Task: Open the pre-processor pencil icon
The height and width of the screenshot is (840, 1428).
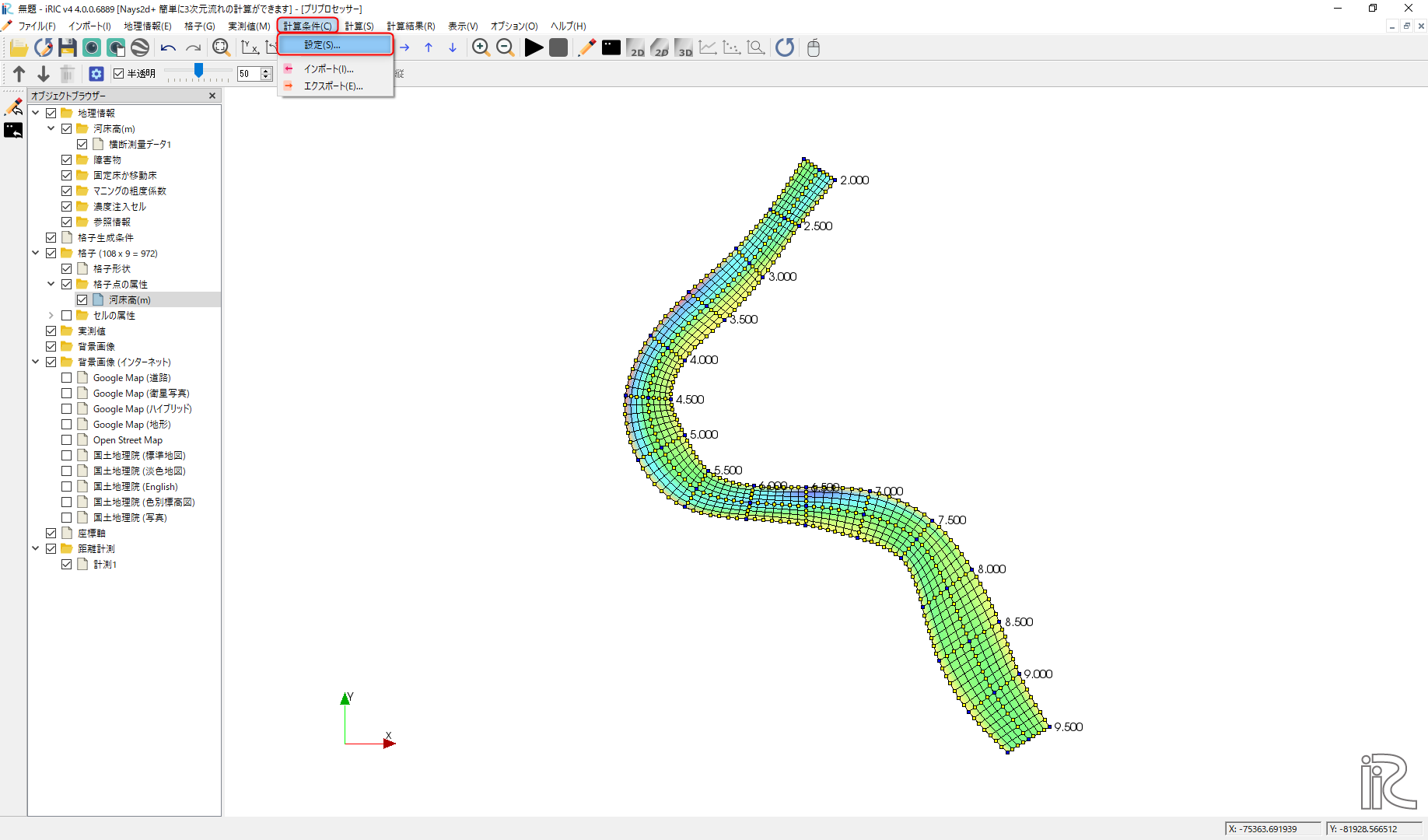Action: pyautogui.click(x=587, y=48)
